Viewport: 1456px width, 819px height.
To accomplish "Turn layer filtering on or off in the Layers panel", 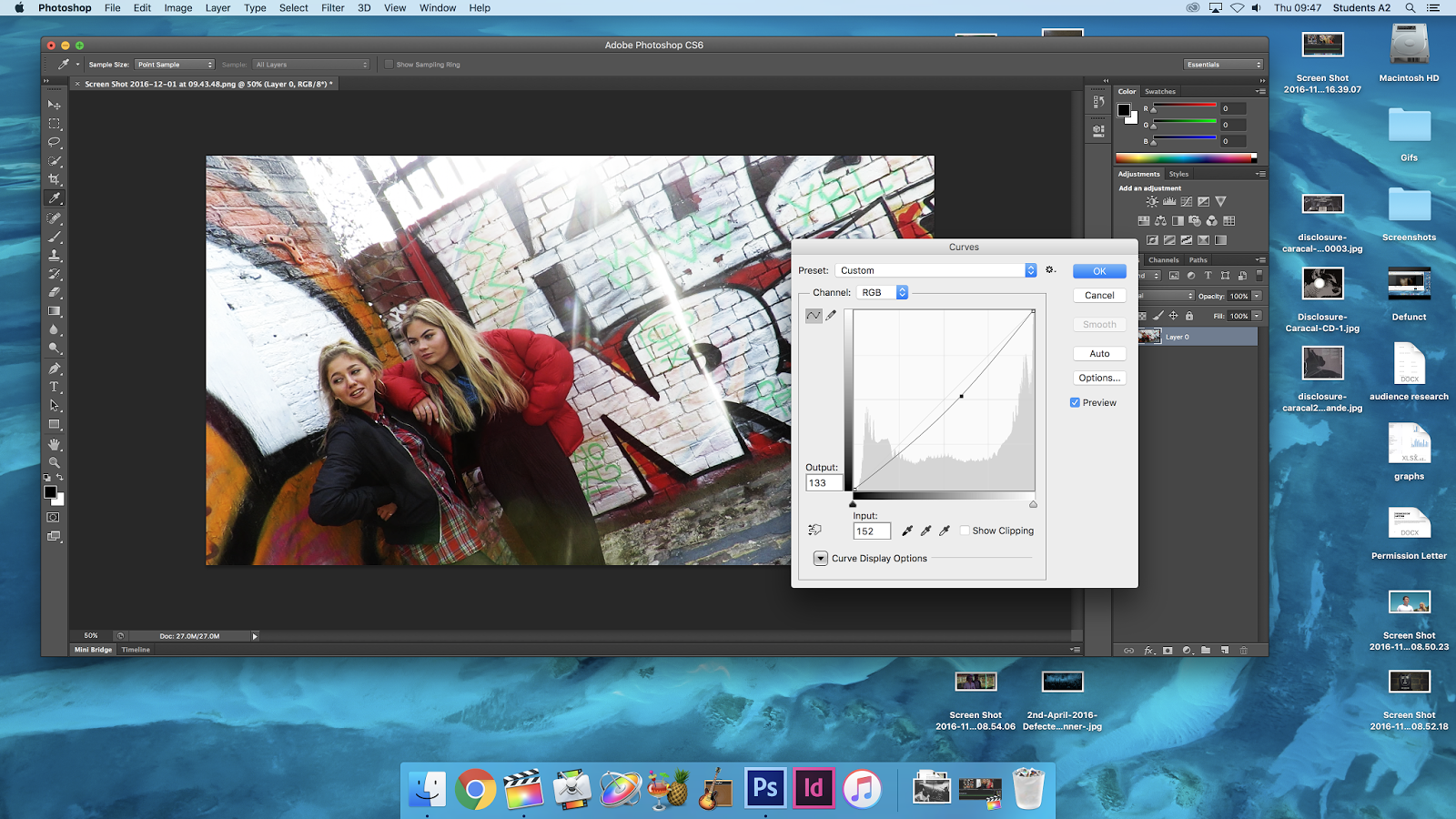I will [1259, 275].
